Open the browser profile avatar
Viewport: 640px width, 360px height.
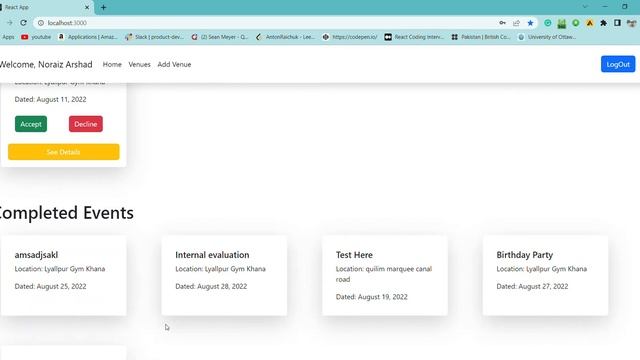(631, 23)
